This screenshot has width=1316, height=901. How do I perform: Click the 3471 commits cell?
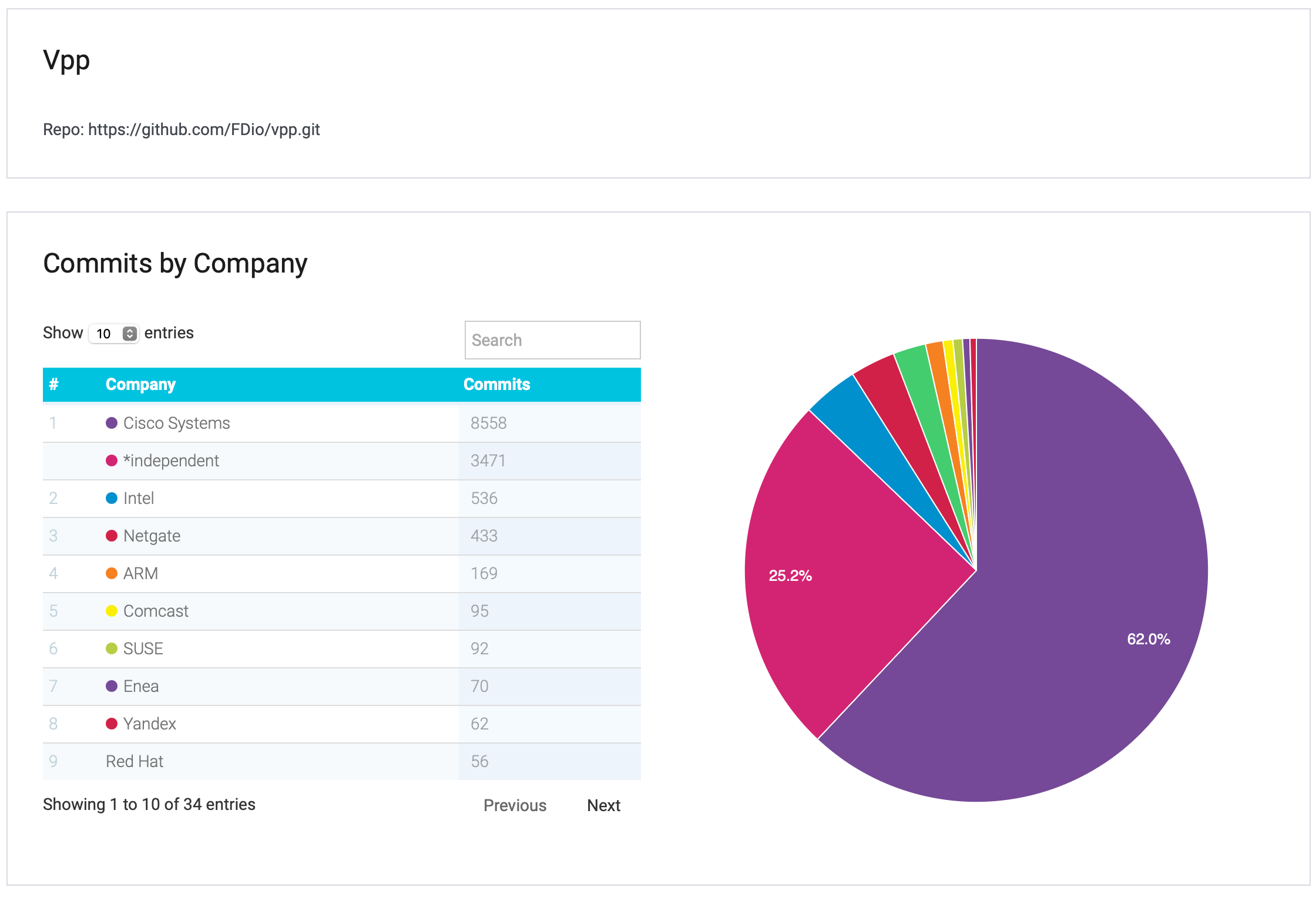coord(549,460)
